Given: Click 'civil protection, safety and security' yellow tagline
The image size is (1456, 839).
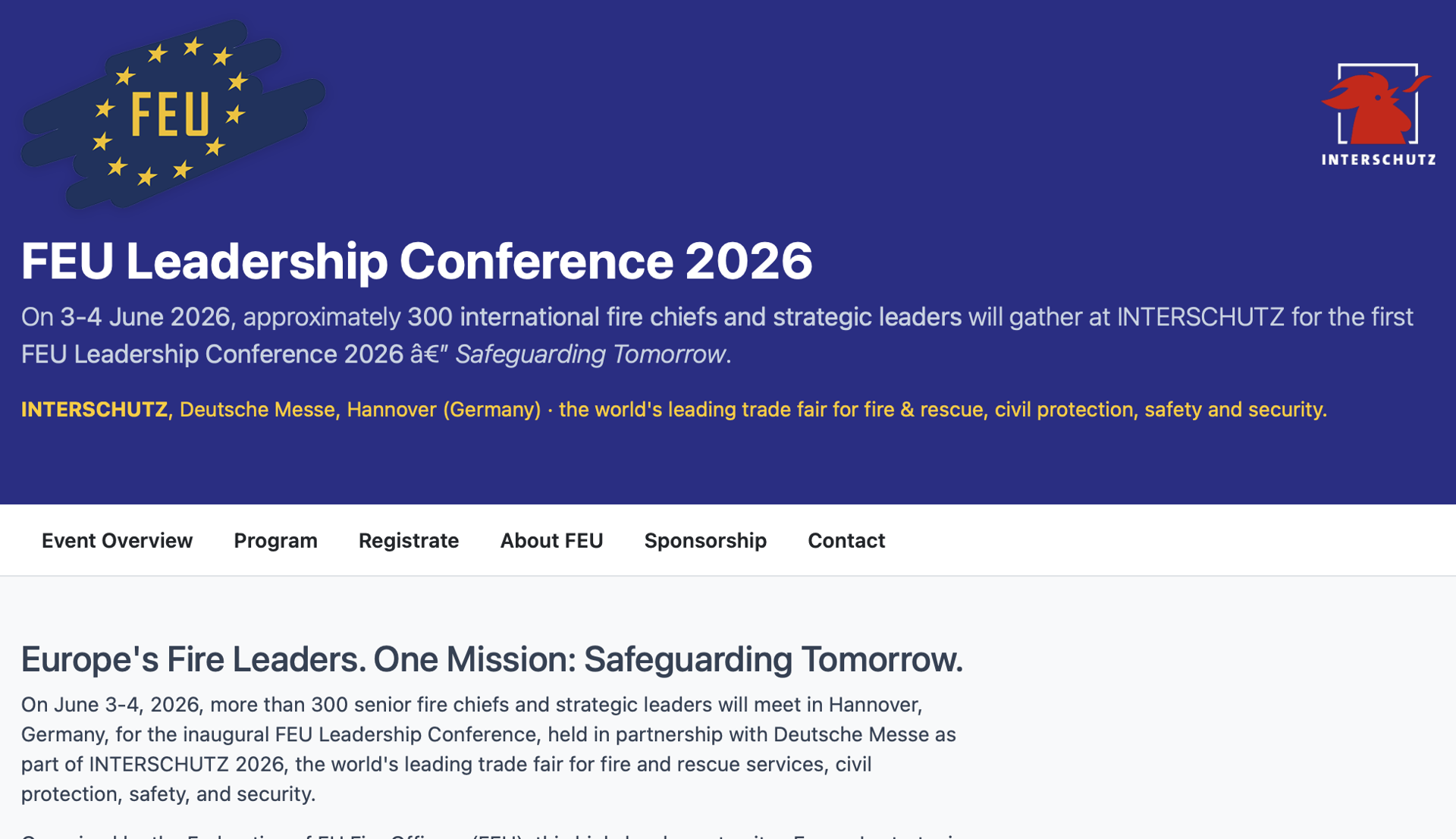Looking at the screenshot, I should click(x=1159, y=410).
